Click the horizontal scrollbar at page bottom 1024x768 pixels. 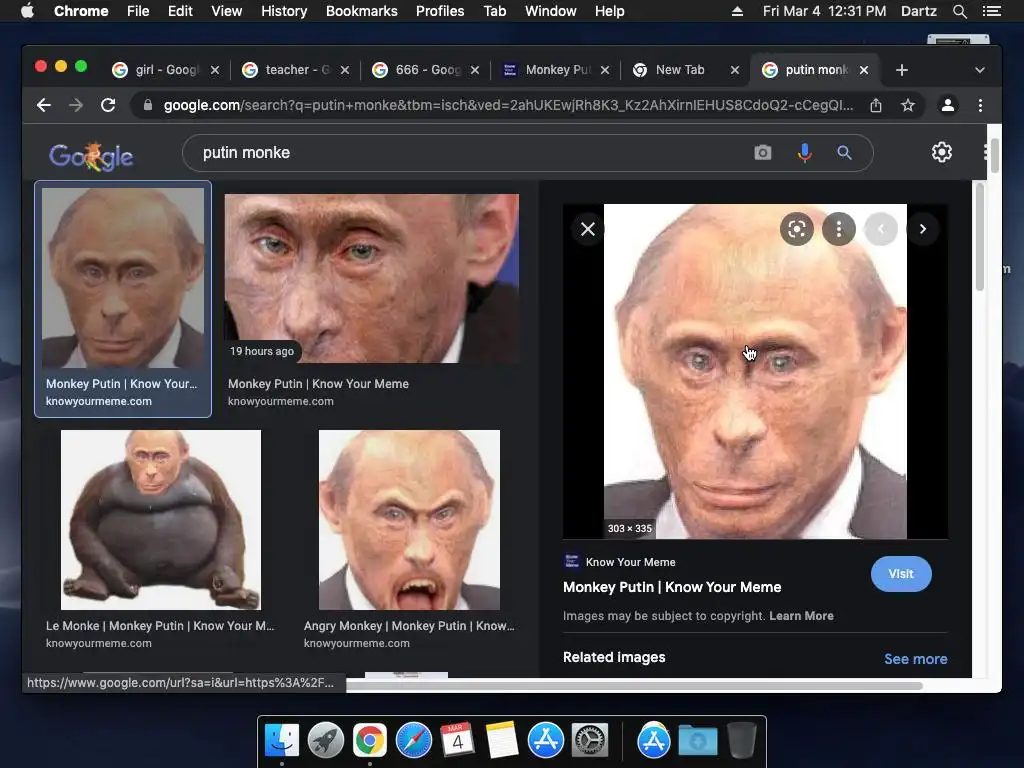point(633,686)
